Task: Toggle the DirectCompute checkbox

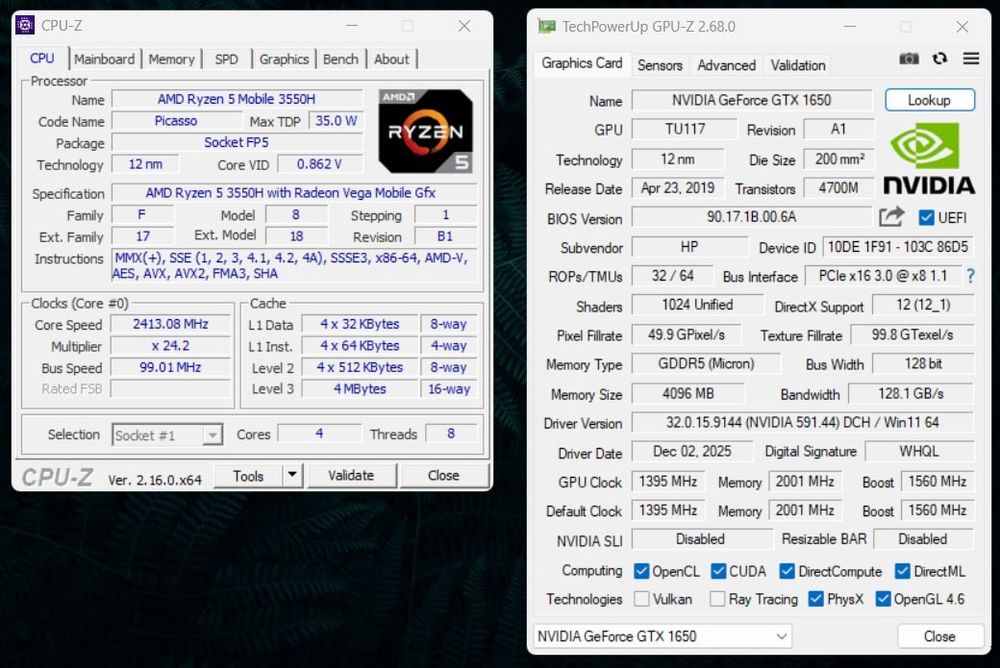Action: click(787, 571)
